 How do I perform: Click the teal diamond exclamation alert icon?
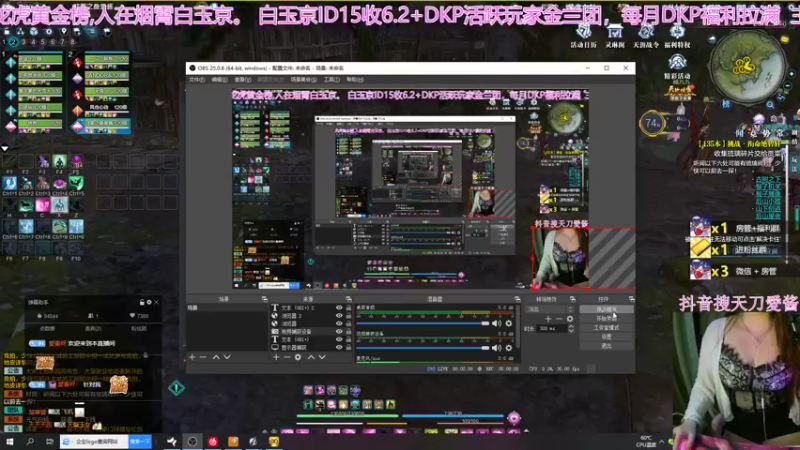coord(177,388)
